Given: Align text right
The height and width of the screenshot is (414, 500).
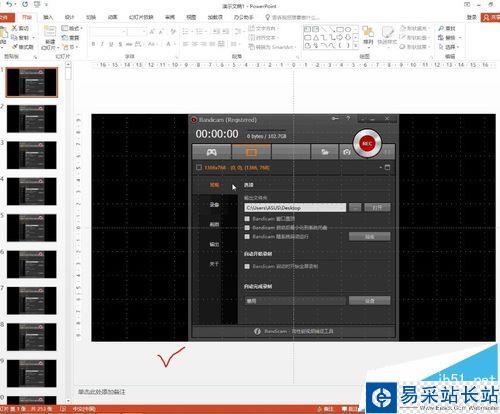Looking at the screenshot, I should [x=203, y=44].
